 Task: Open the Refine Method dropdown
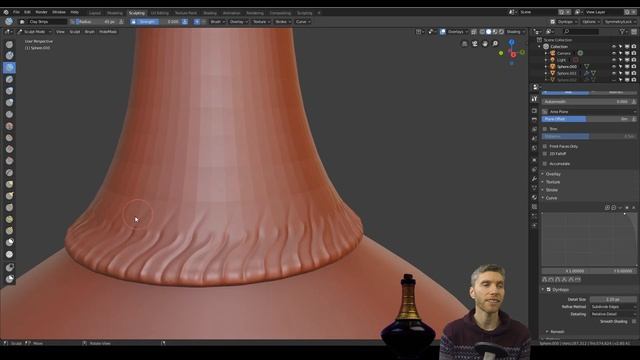click(613, 307)
